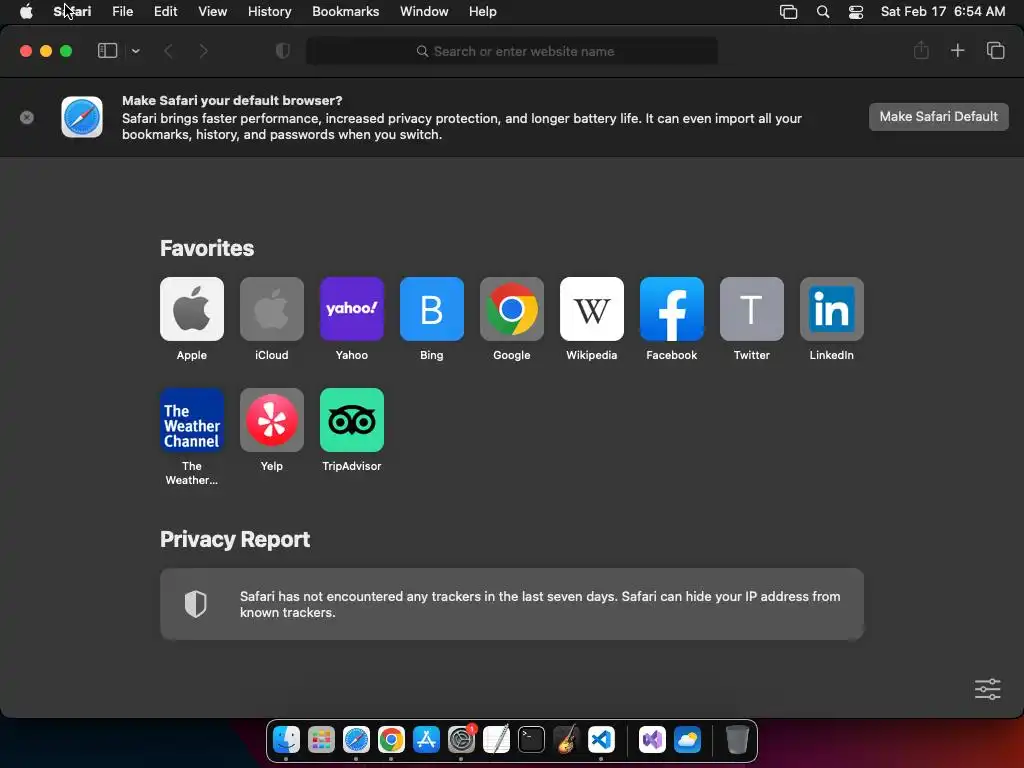Open a new tab with plus button
The image size is (1024, 768).
[x=957, y=50]
